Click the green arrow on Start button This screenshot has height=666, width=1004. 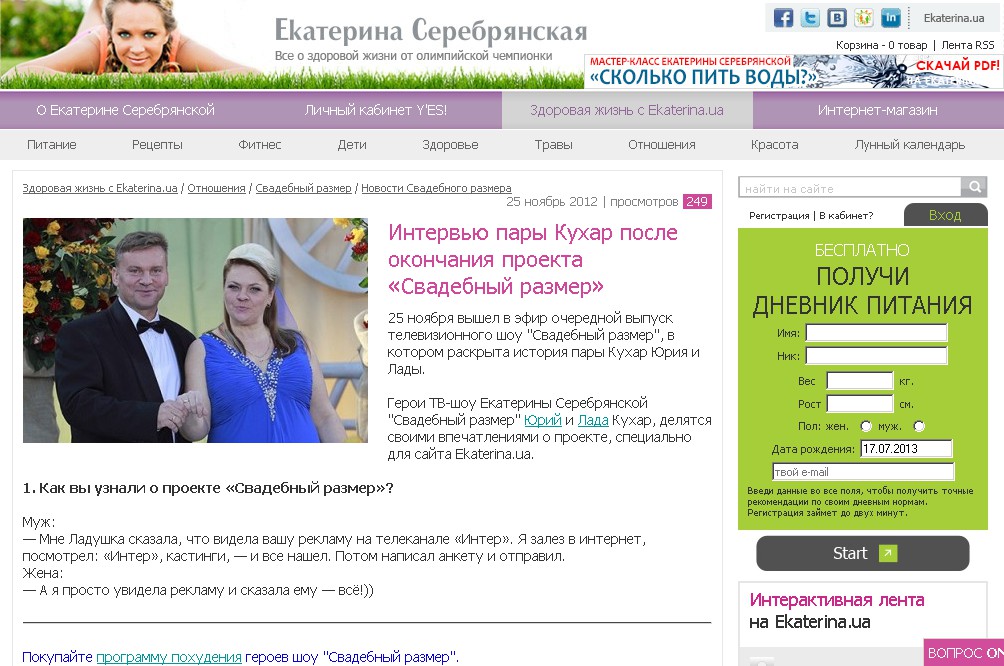tap(887, 553)
